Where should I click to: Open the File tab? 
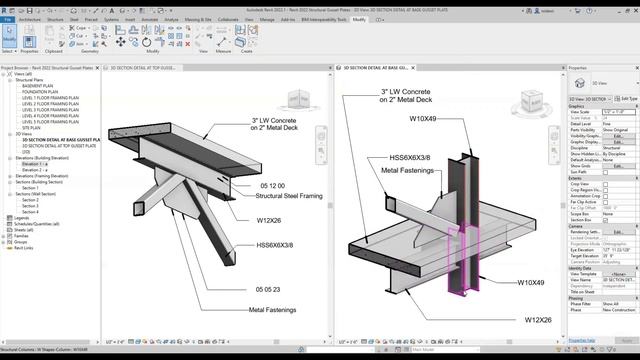8,20
